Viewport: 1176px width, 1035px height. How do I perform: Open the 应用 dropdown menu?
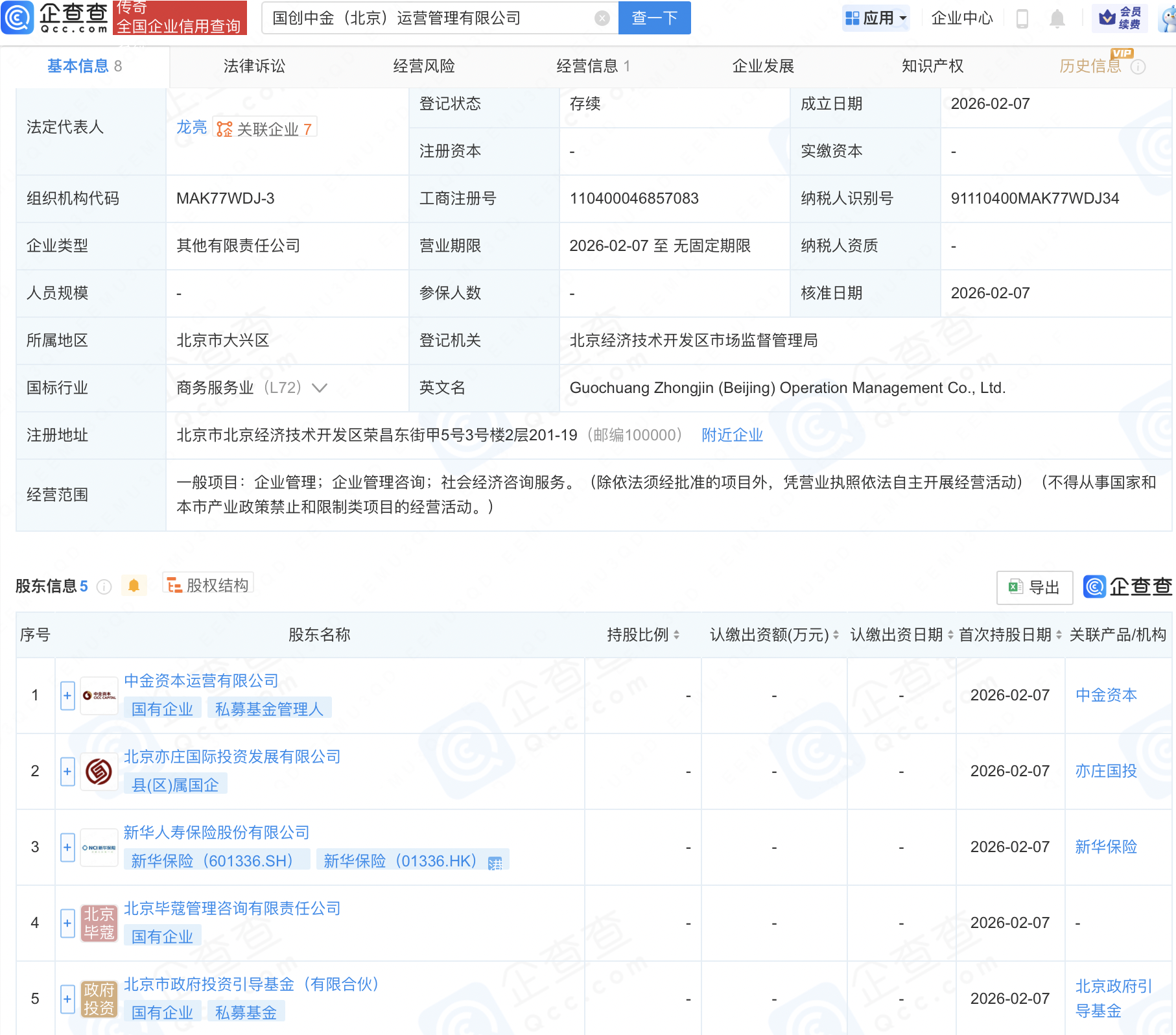click(876, 18)
